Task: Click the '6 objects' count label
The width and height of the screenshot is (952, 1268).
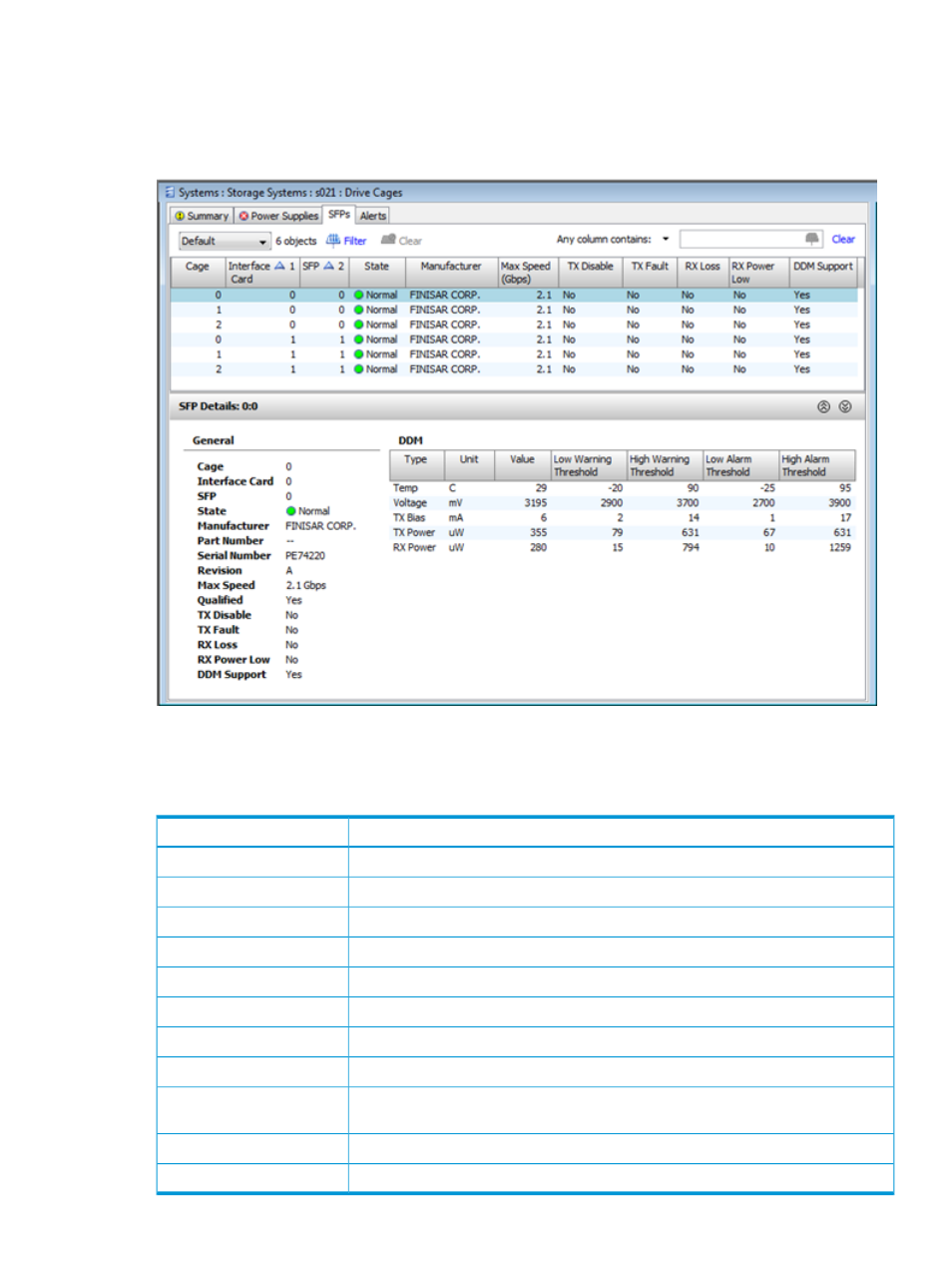Action: [296, 241]
